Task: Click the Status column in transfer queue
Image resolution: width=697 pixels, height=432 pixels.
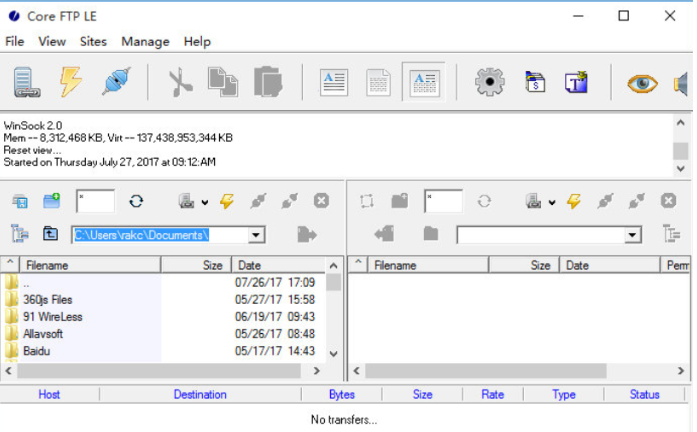Action: pyautogui.click(x=644, y=394)
